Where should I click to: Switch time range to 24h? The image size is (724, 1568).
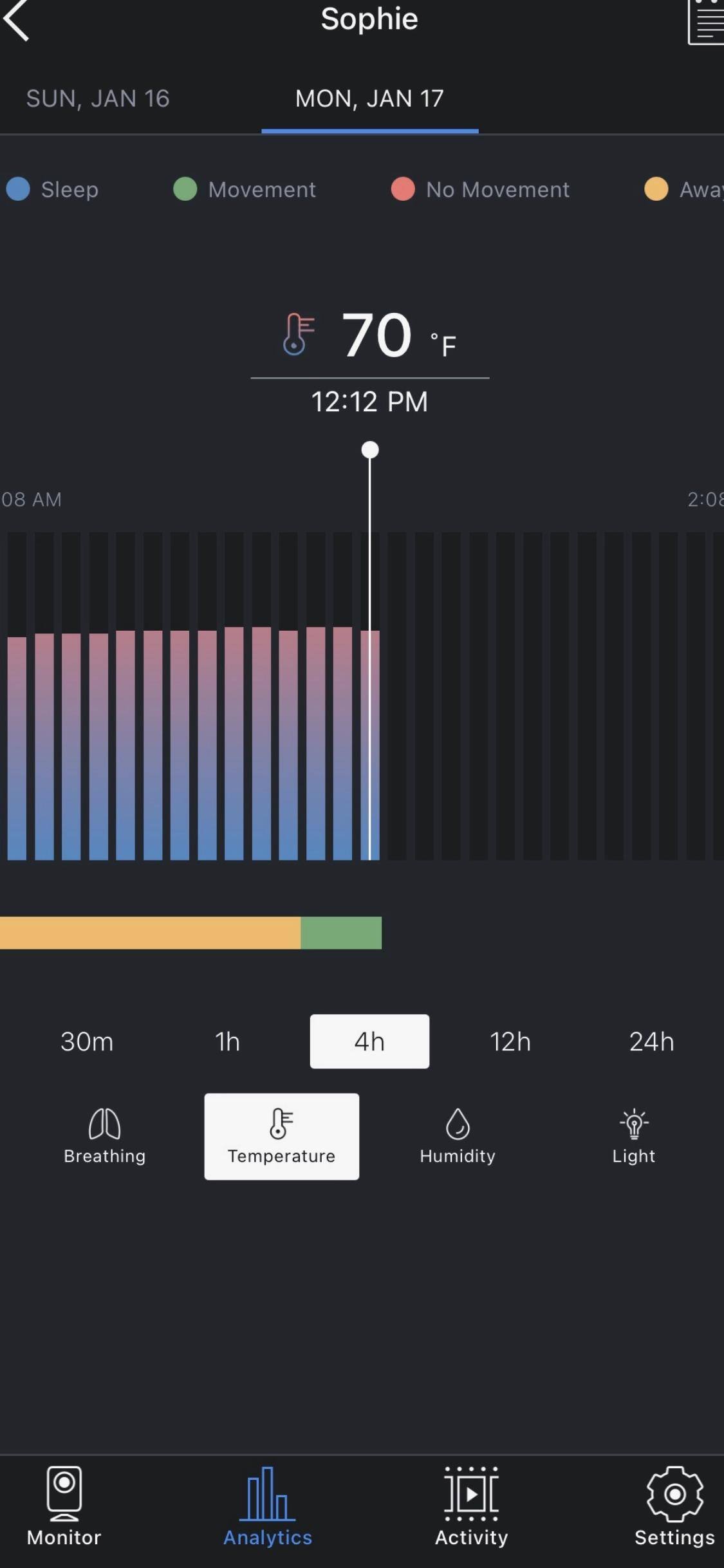[x=651, y=1041]
